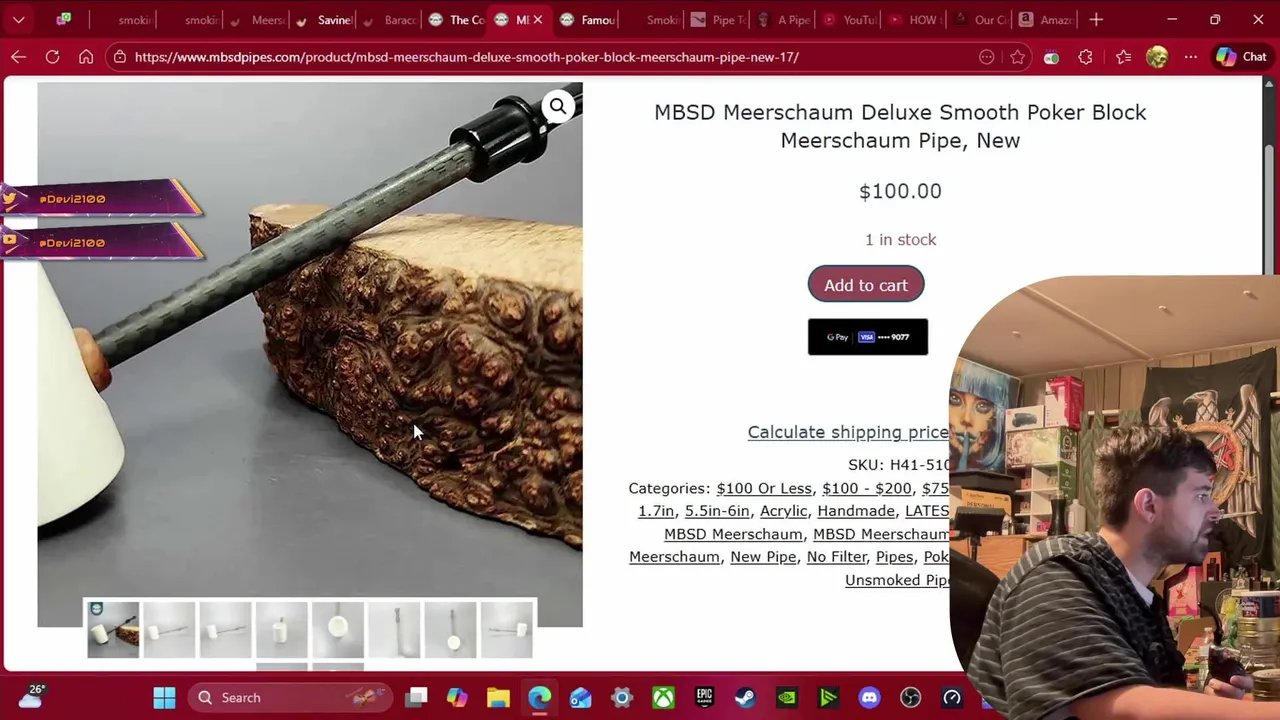
Task: Switch to the The Co tab
Action: click(x=456, y=20)
